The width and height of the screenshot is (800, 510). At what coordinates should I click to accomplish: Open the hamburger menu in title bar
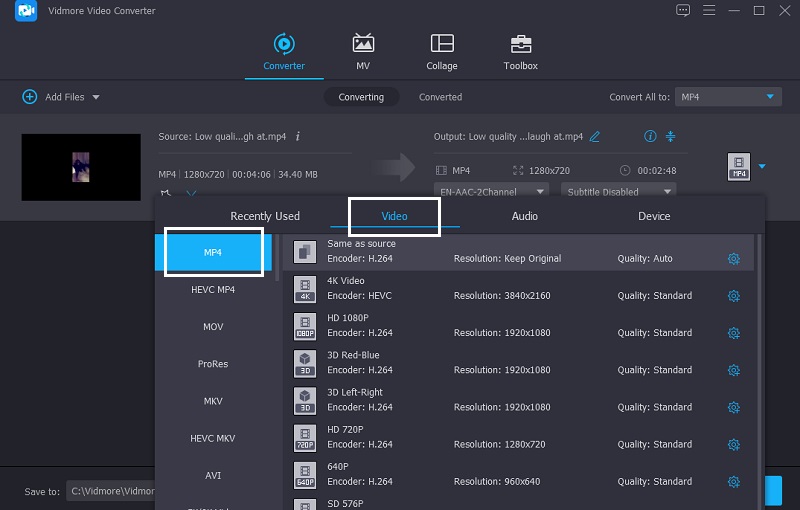click(x=709, y=10)
